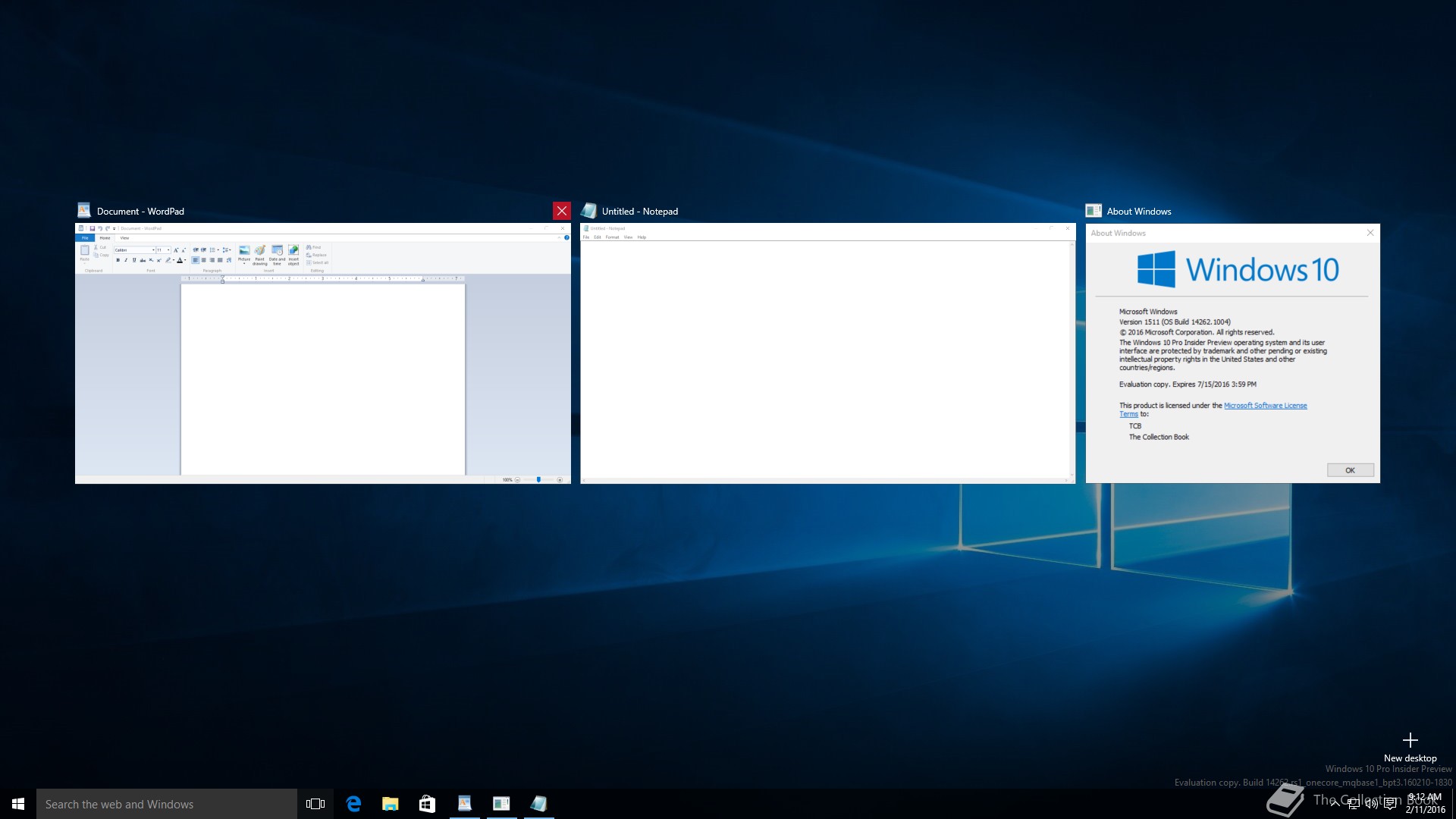Expand hidden system tray icons chevron

pos(1335,805)
